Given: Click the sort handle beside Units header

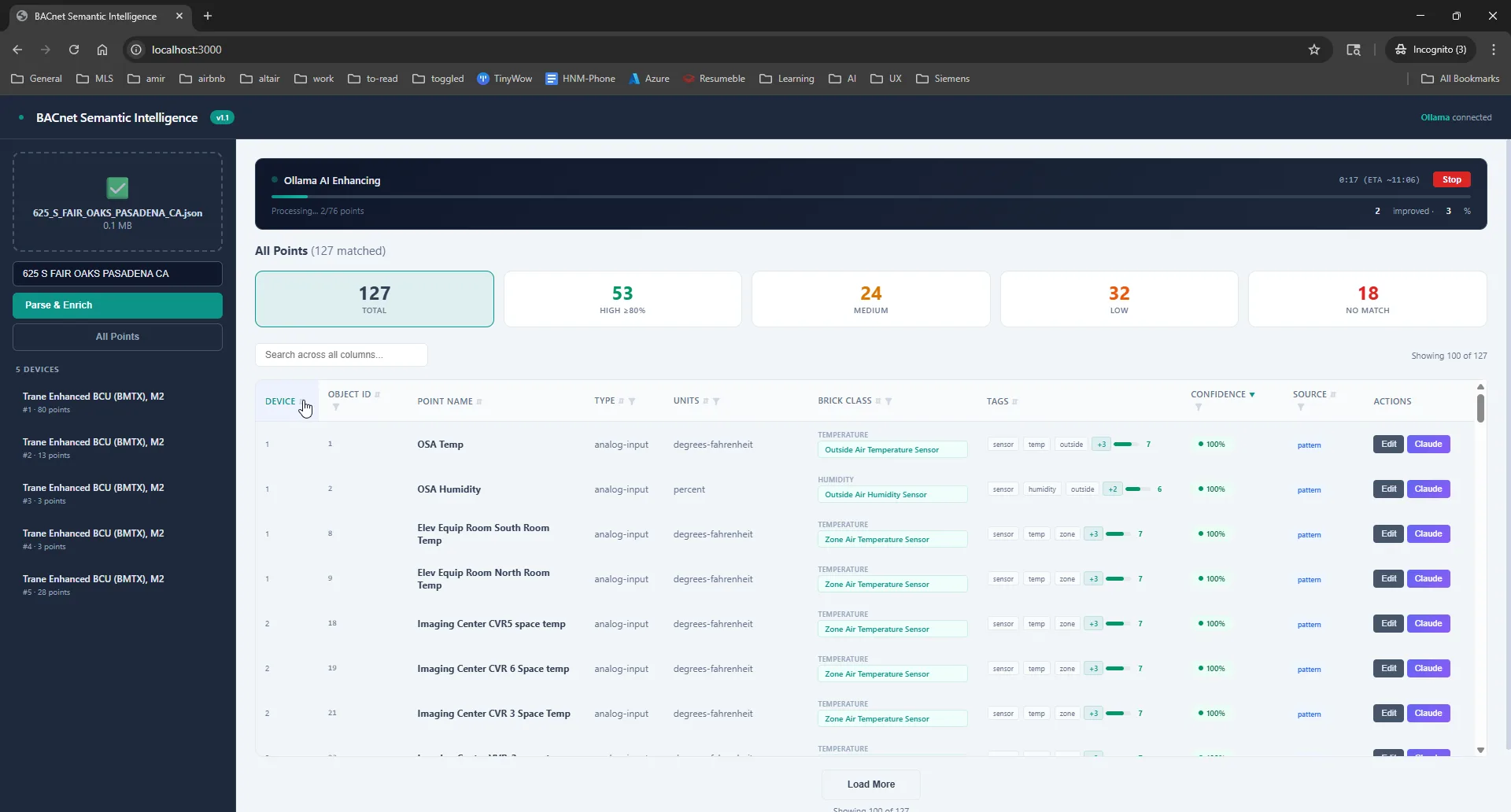Looking at the screenshot, I should (x=706, y=401).
